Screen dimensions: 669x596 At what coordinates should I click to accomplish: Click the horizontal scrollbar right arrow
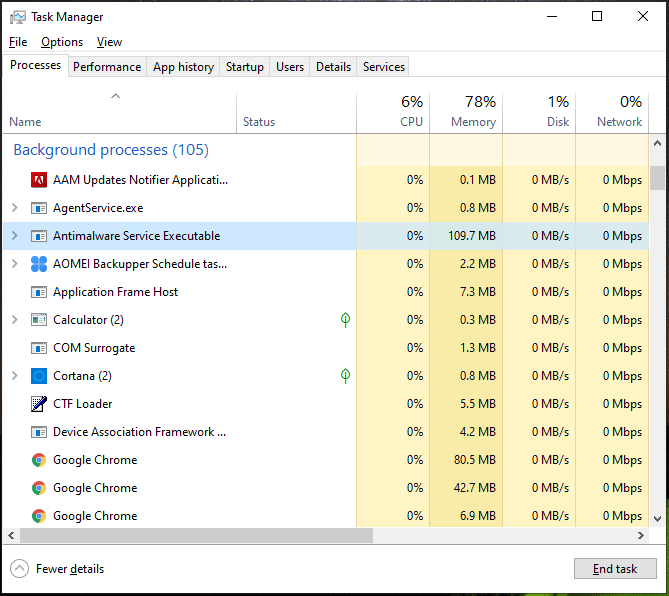[641, 535]
